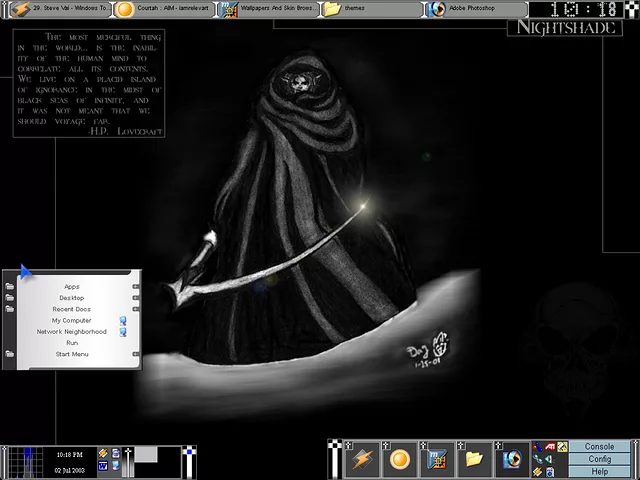Click the gray virtual desktop pager box

coord(146,455)
